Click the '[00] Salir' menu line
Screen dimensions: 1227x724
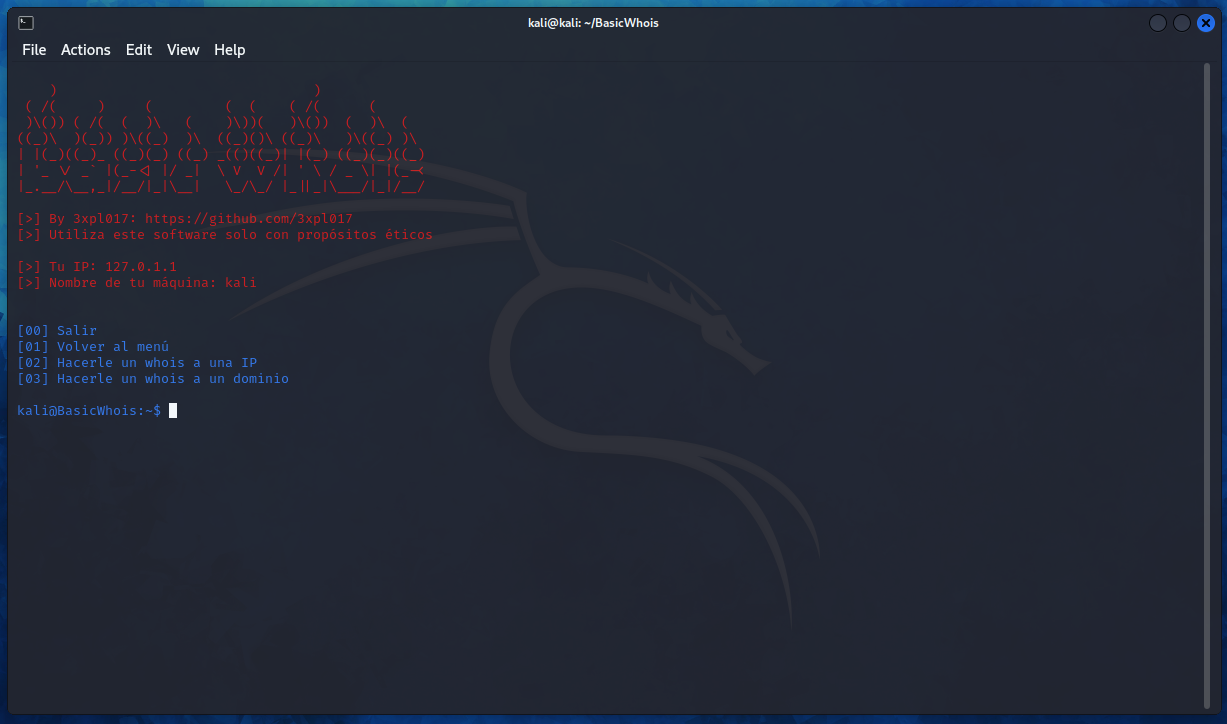pos(57,331)
